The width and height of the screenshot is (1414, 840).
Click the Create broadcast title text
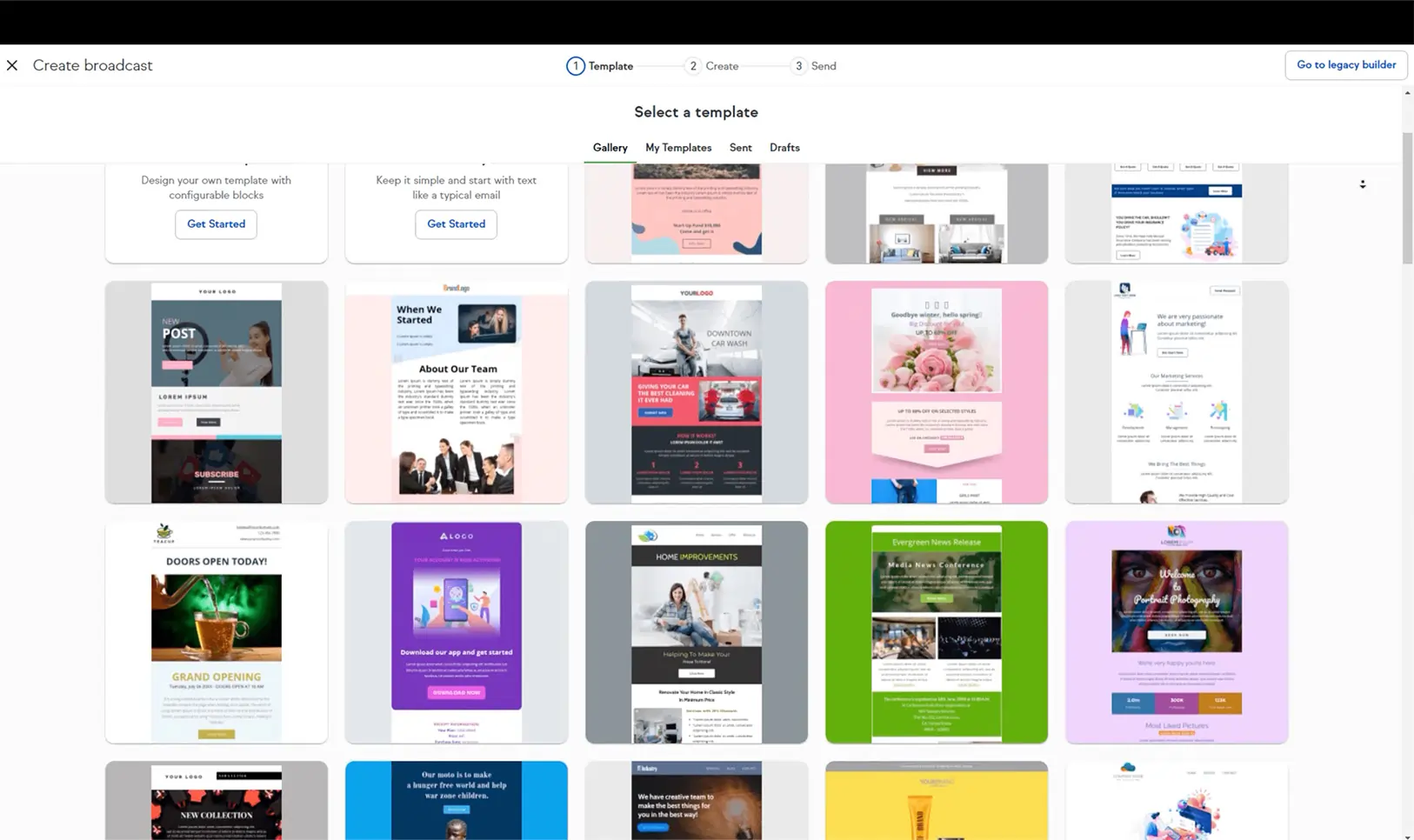92,65
